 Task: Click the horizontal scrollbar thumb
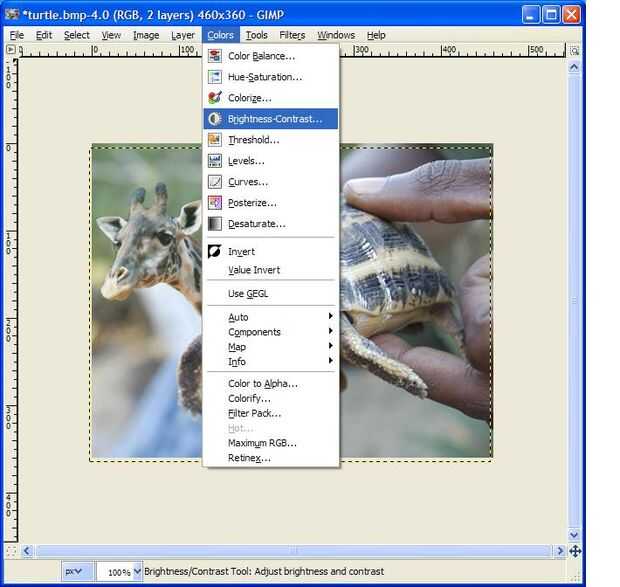[293, 551]
